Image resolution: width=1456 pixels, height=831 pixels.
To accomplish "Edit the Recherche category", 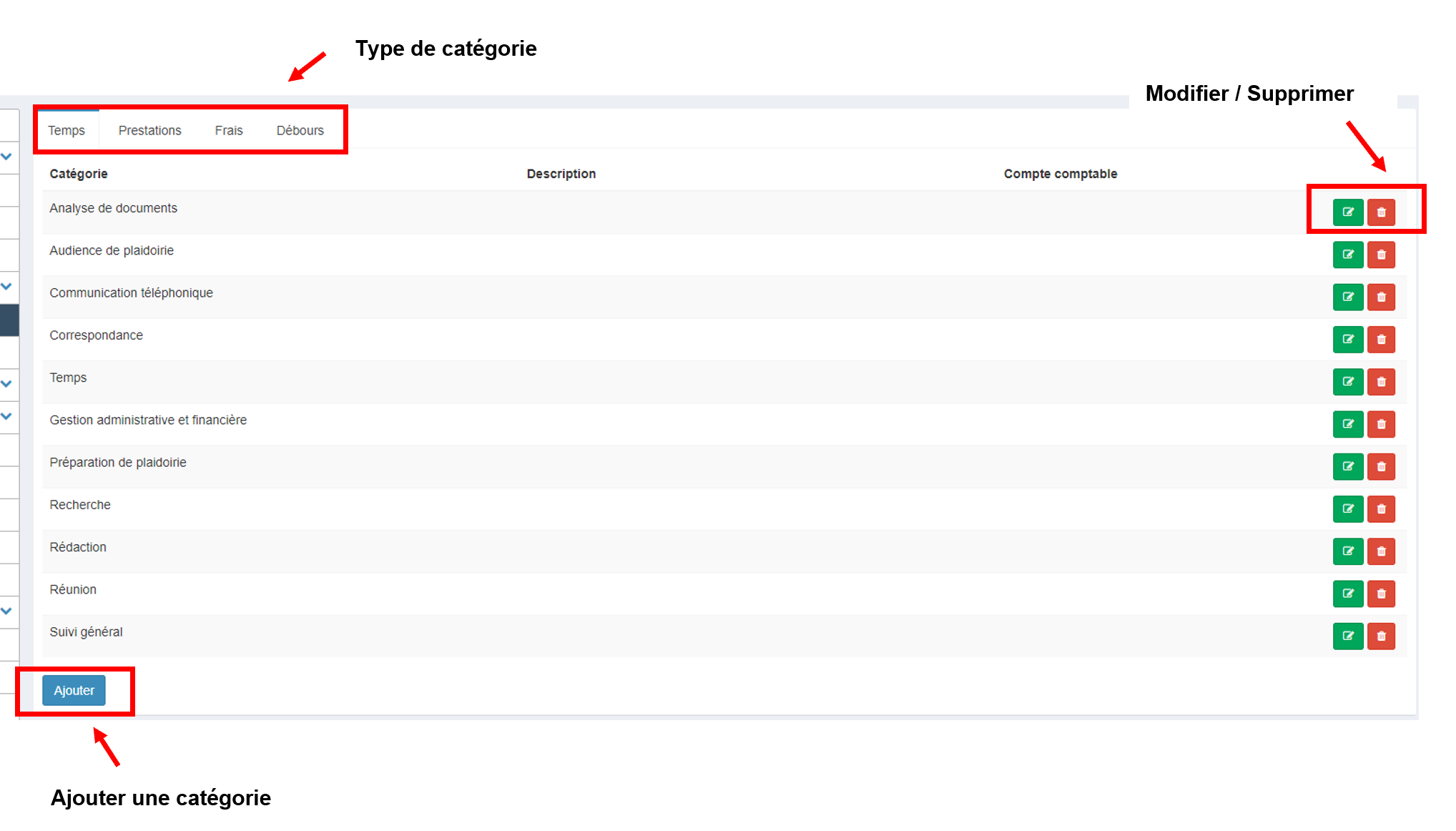I will [x=1347, y=508].
